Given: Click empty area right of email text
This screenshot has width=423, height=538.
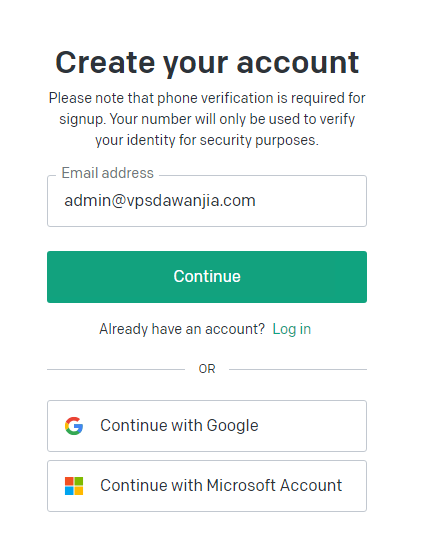Looking at the screenshot, I should 310,201.
